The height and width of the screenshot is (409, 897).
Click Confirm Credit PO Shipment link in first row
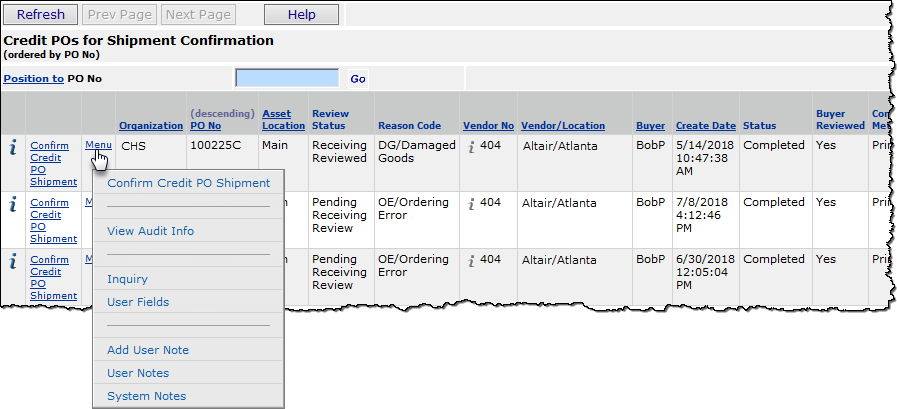tap(53, 163)
